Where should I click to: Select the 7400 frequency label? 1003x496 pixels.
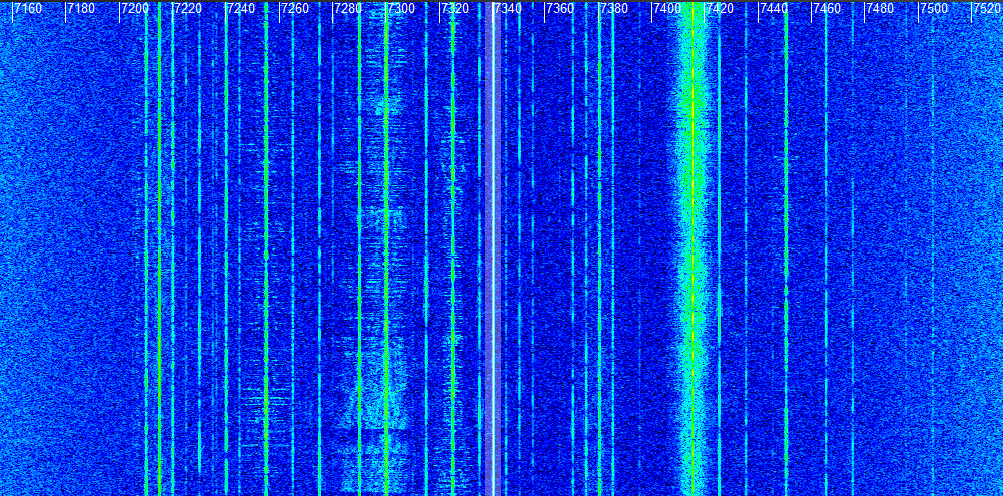(x=667, y=9)
